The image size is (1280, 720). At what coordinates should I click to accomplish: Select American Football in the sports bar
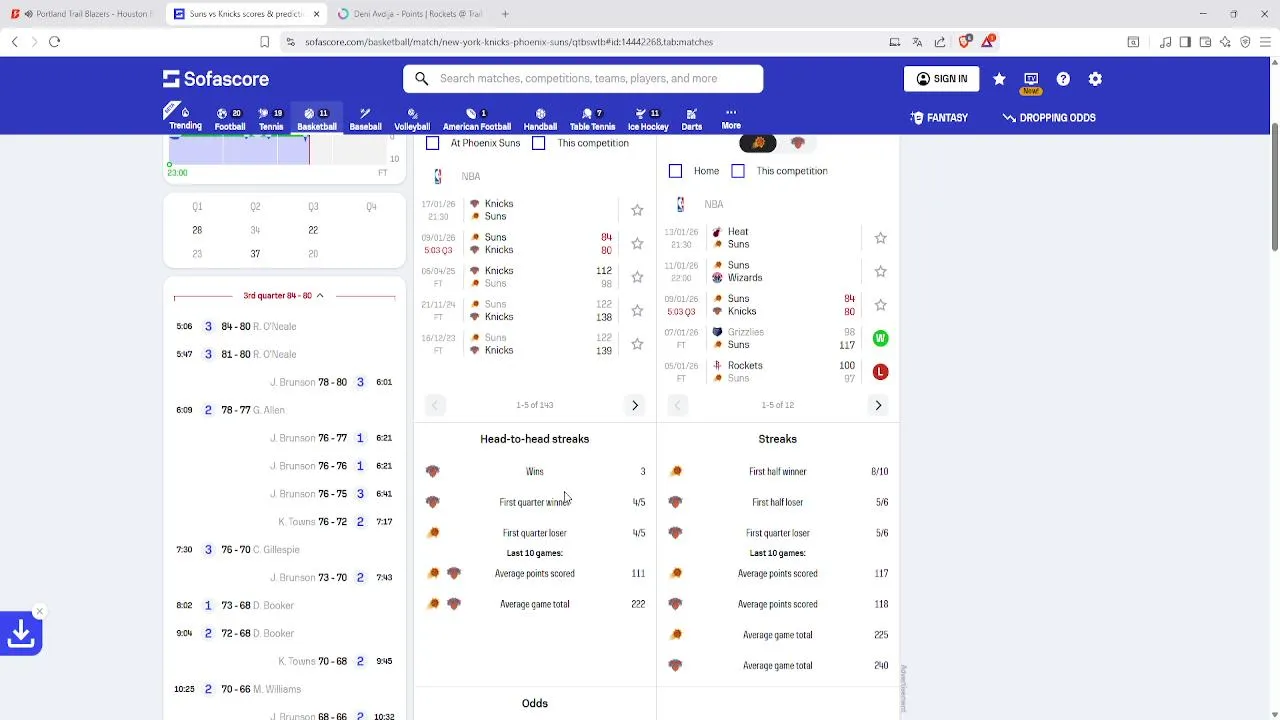pos(477,119)
